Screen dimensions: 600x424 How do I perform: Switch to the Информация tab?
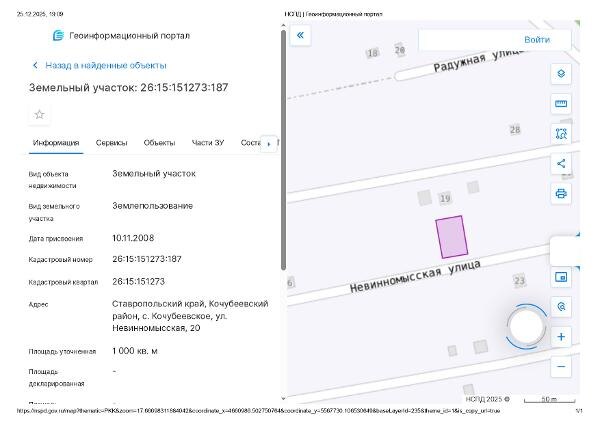tap(56, 143)
